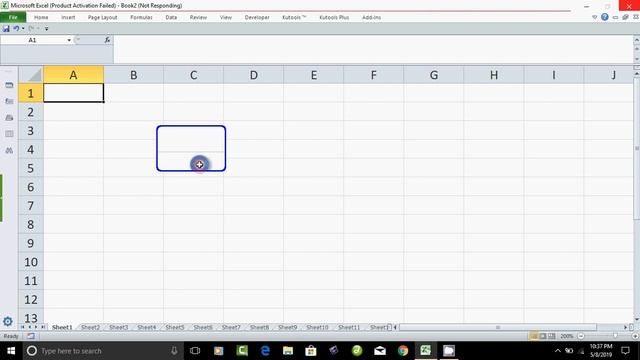
Task: Open the View ribbon tab
Action: click(x=226, y=18)
